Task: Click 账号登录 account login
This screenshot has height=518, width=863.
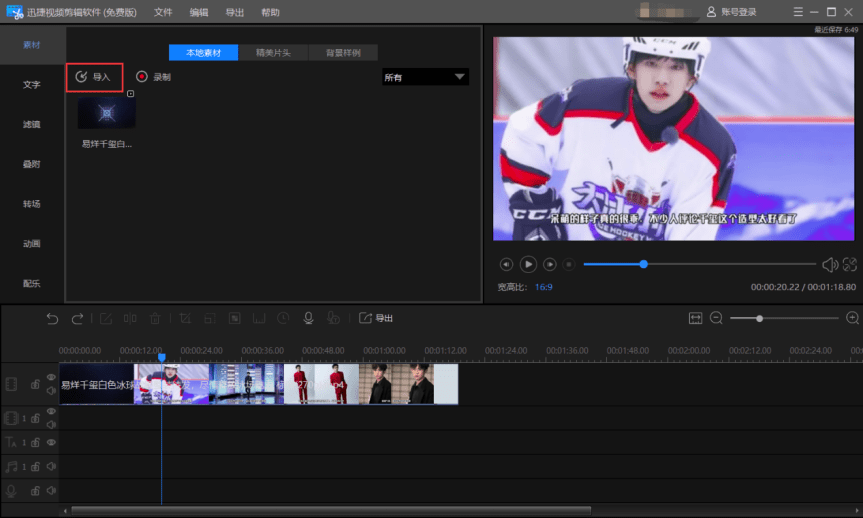Action: tap(731, 12)
